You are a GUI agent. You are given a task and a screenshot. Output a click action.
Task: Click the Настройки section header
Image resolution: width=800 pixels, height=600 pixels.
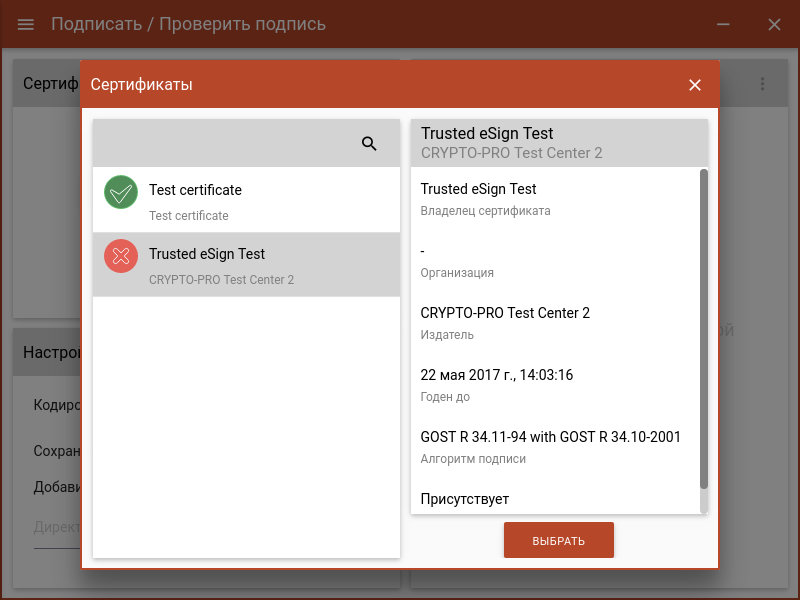(x=55, y=352)
